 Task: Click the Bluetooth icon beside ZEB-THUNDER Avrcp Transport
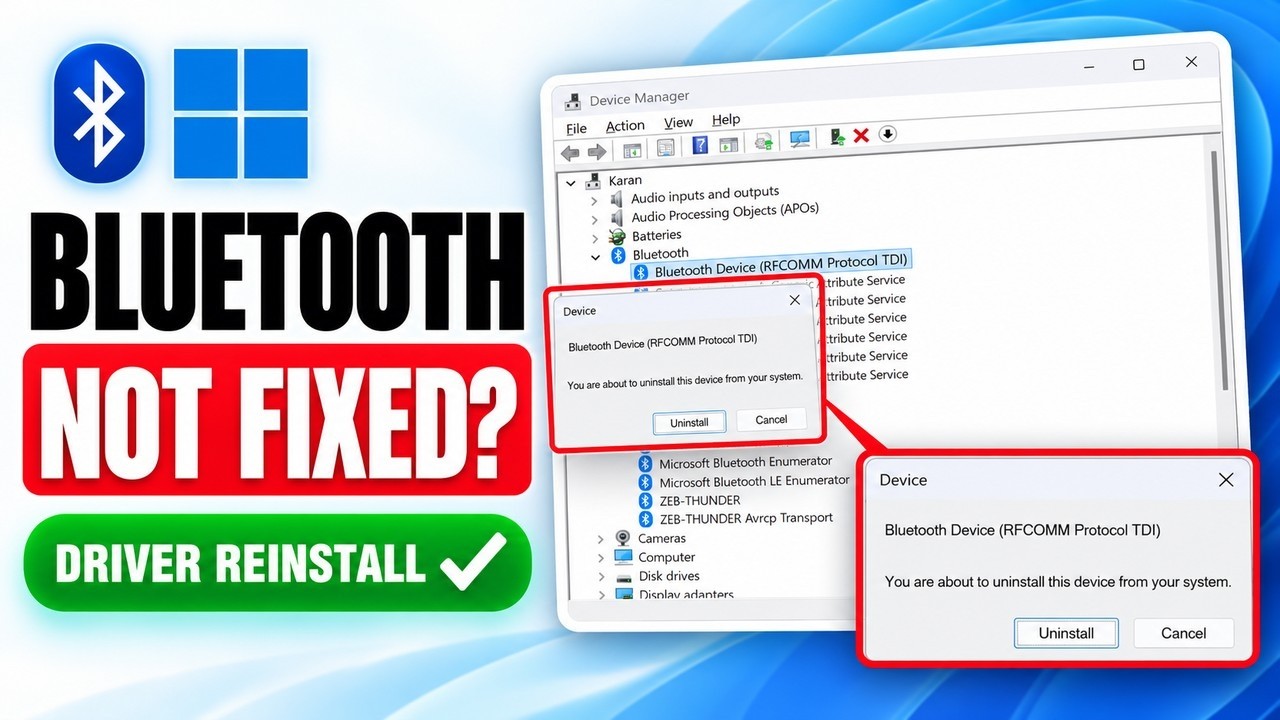[647, 519]
